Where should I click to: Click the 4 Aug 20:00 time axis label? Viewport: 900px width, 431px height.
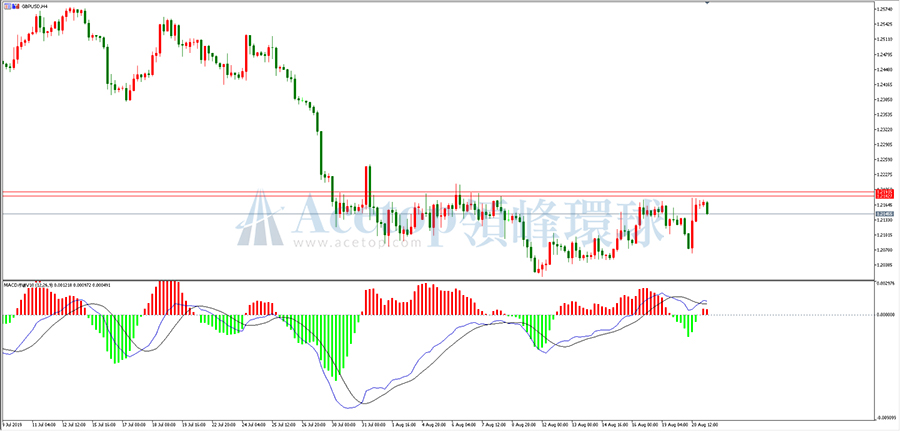click(433, 425)
